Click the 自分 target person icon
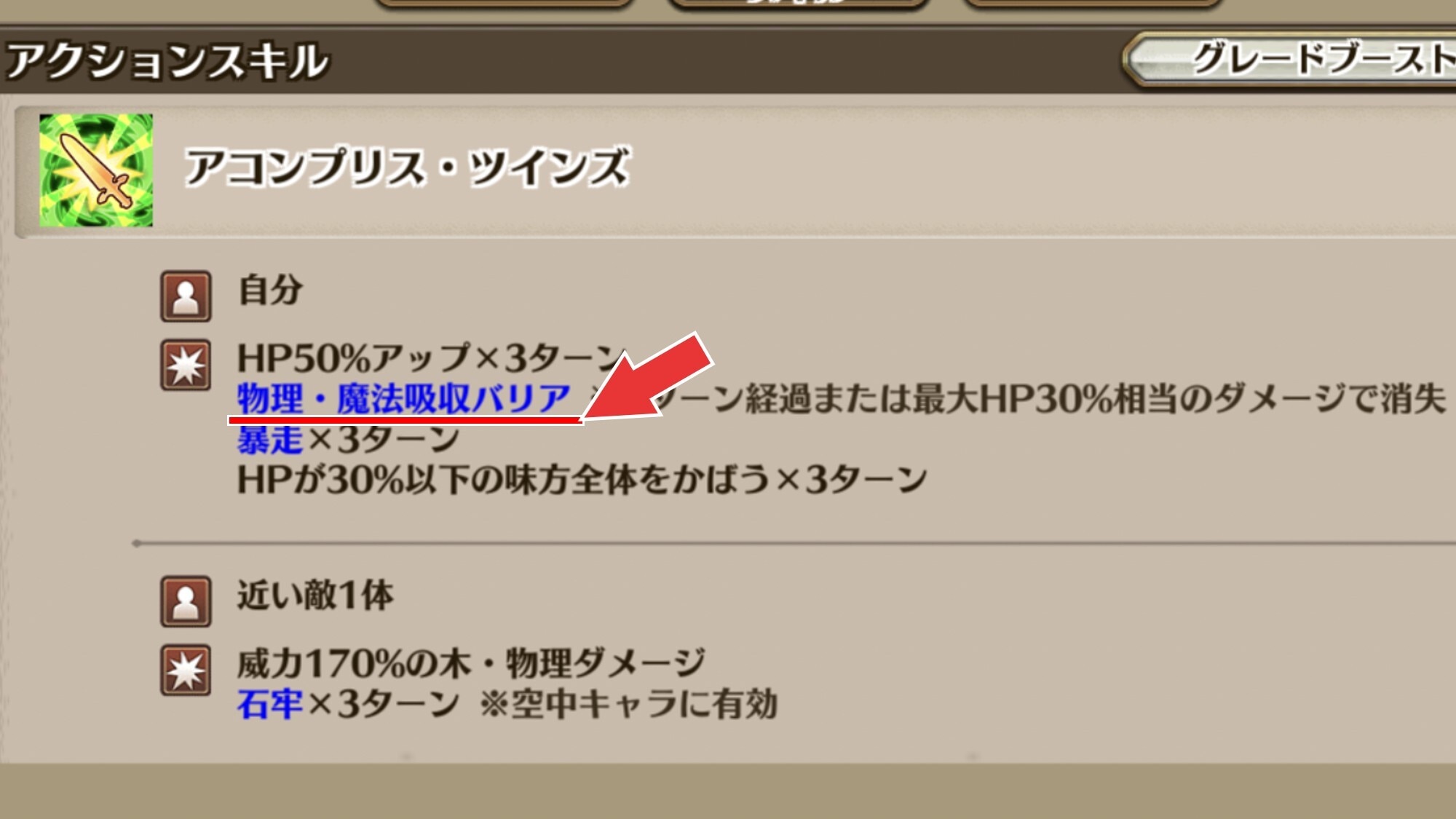 tap(186, 296)
